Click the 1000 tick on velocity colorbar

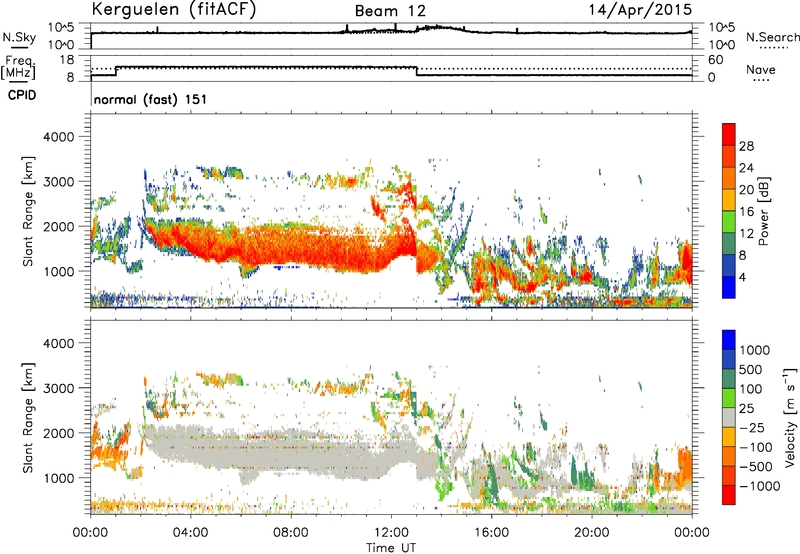pyautogui.click(x=755, y=350)
